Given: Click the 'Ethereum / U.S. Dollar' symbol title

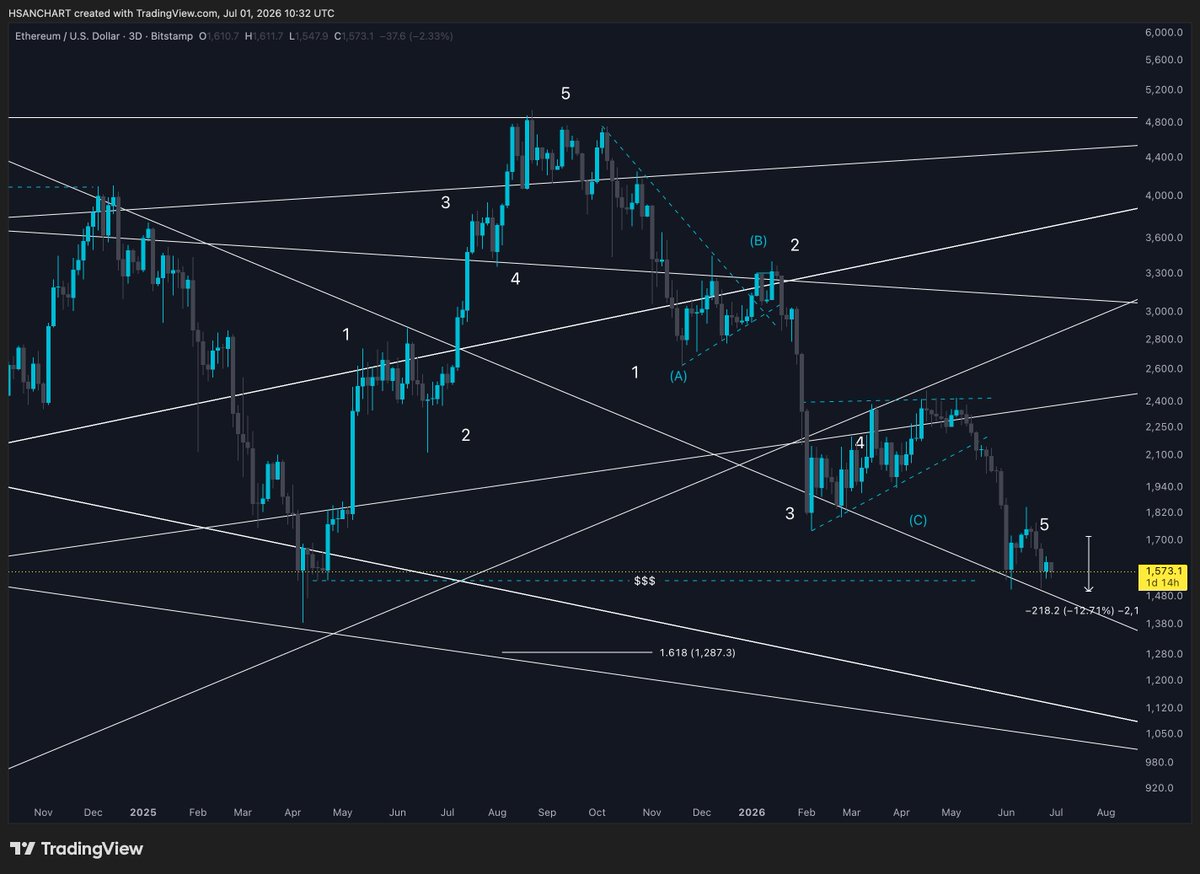Looking at the screenshot, I should (65, 36).
